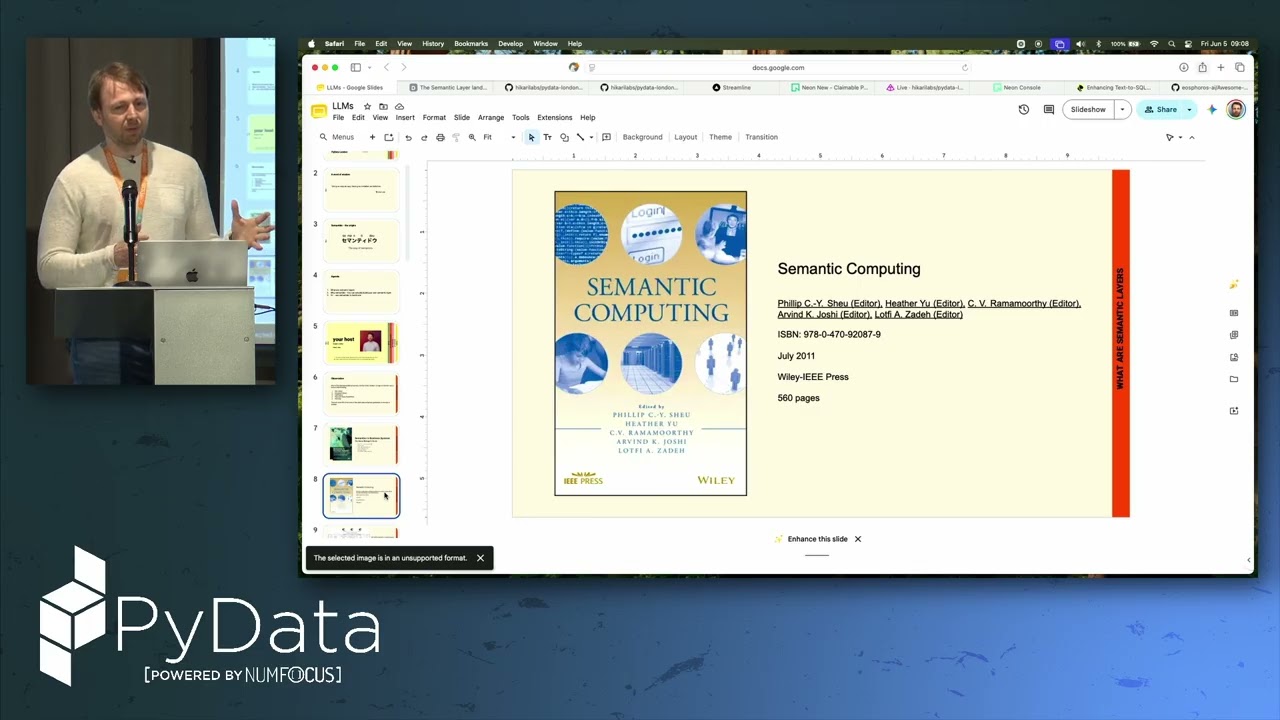Open the Extensions menu

coord(555,117)
